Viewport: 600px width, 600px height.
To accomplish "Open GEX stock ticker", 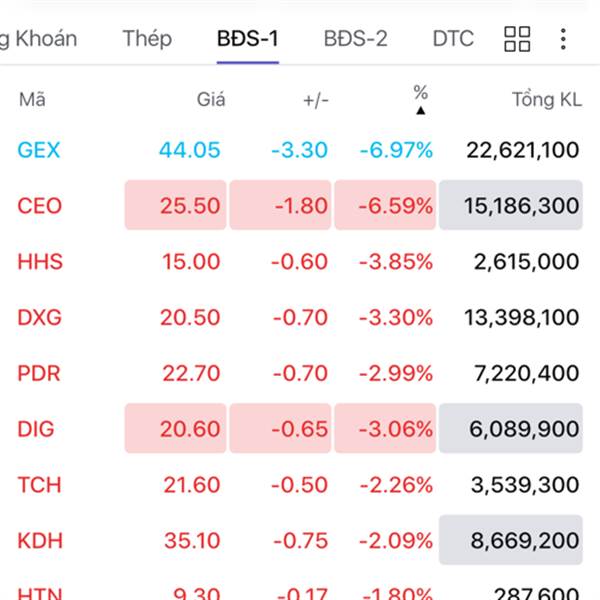I will pos(39,150).
